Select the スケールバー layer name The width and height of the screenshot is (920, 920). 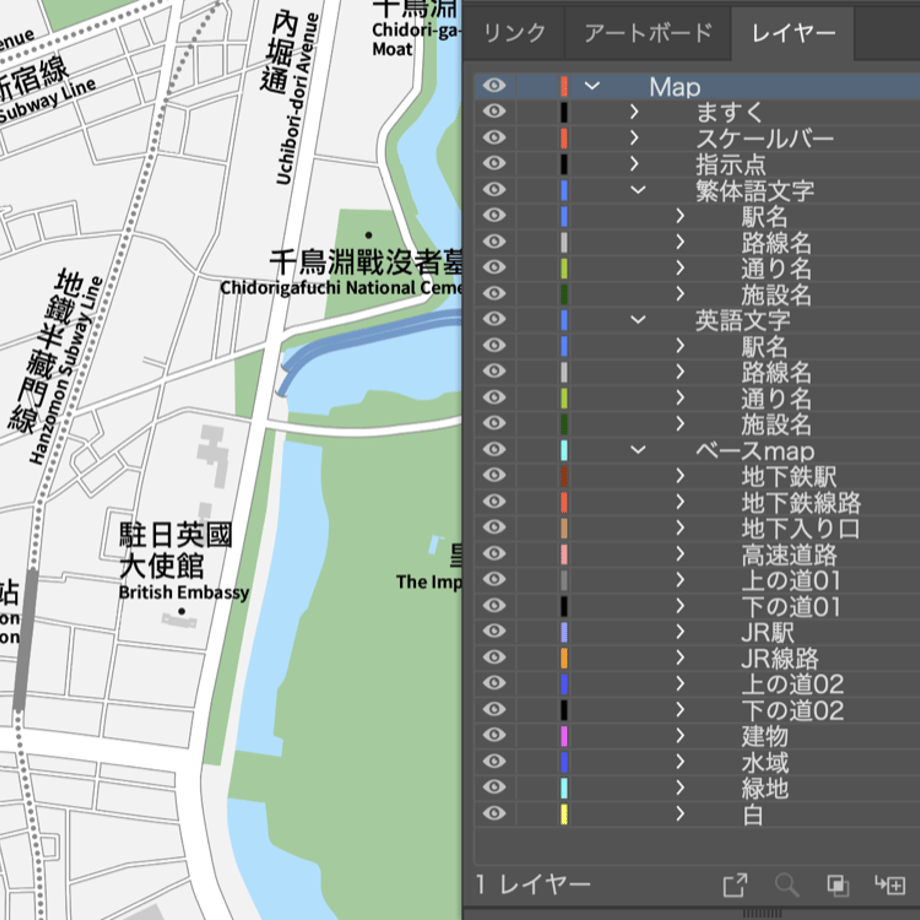coord(765,138)
